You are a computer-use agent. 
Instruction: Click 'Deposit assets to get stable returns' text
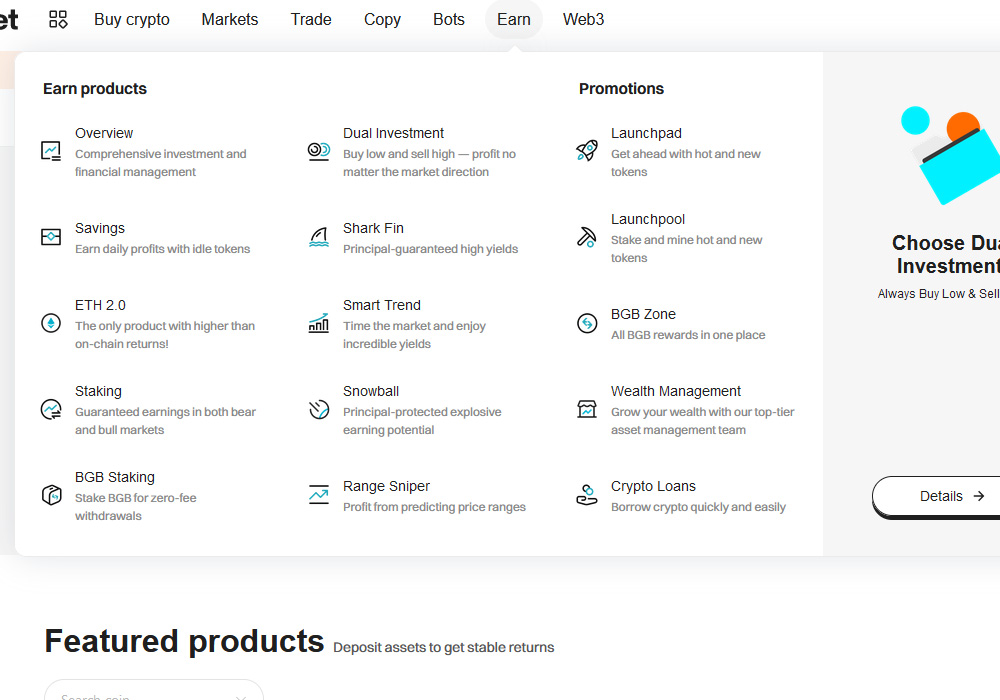click(x=444, y=648)
